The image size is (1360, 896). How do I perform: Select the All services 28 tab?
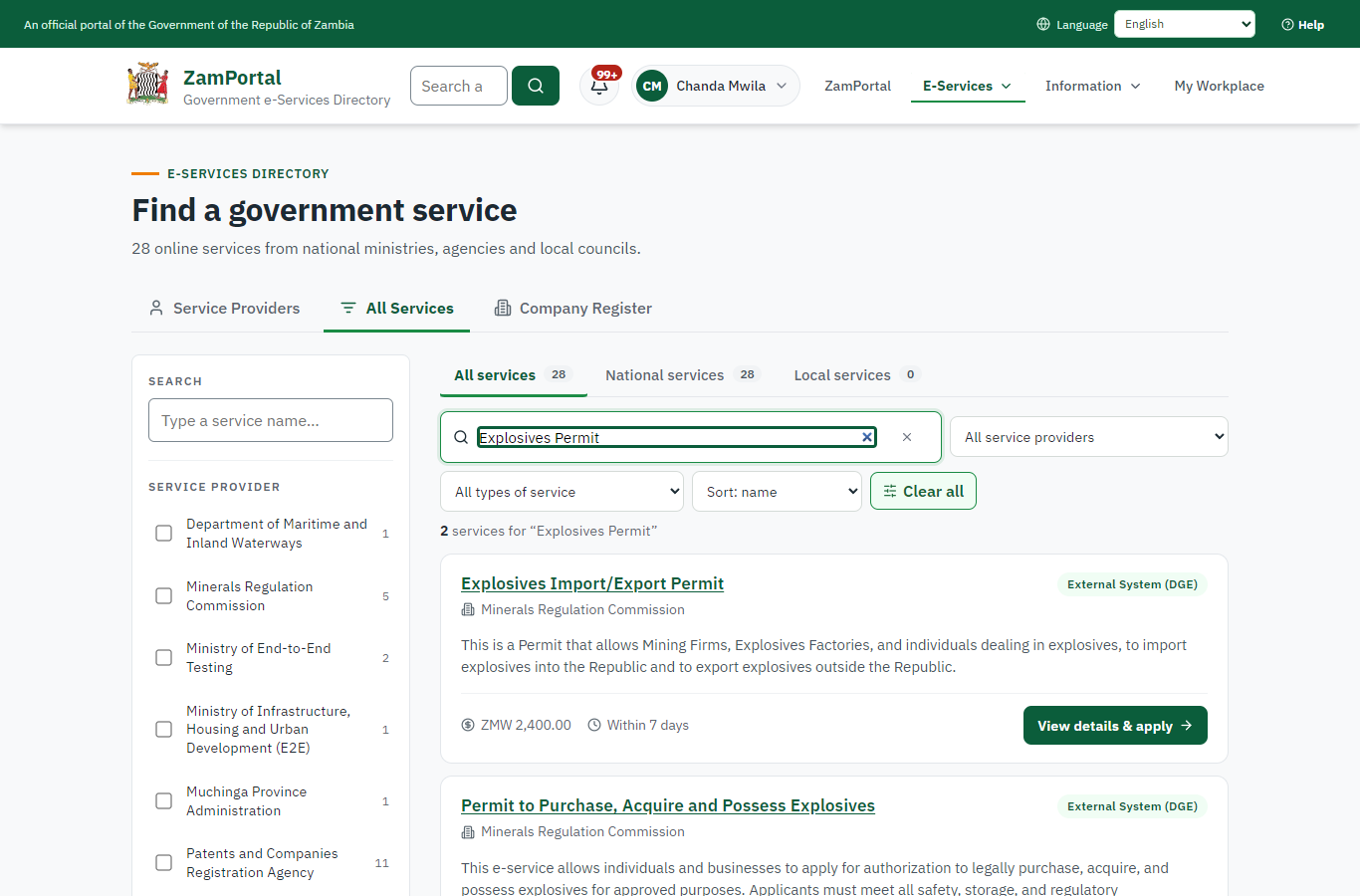click(513, 375)
